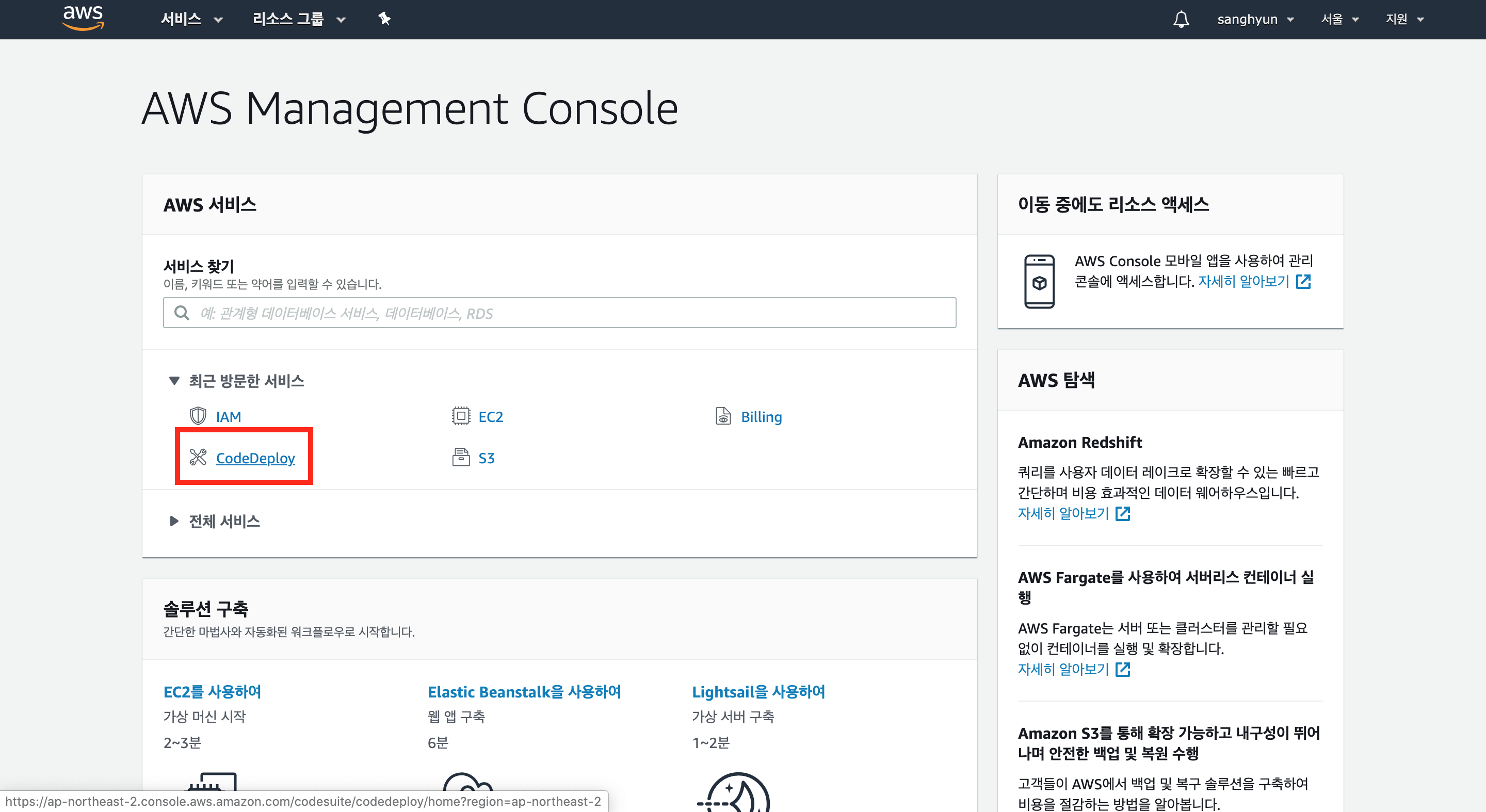Click the S3 storage icon

[x=460, y=457]
